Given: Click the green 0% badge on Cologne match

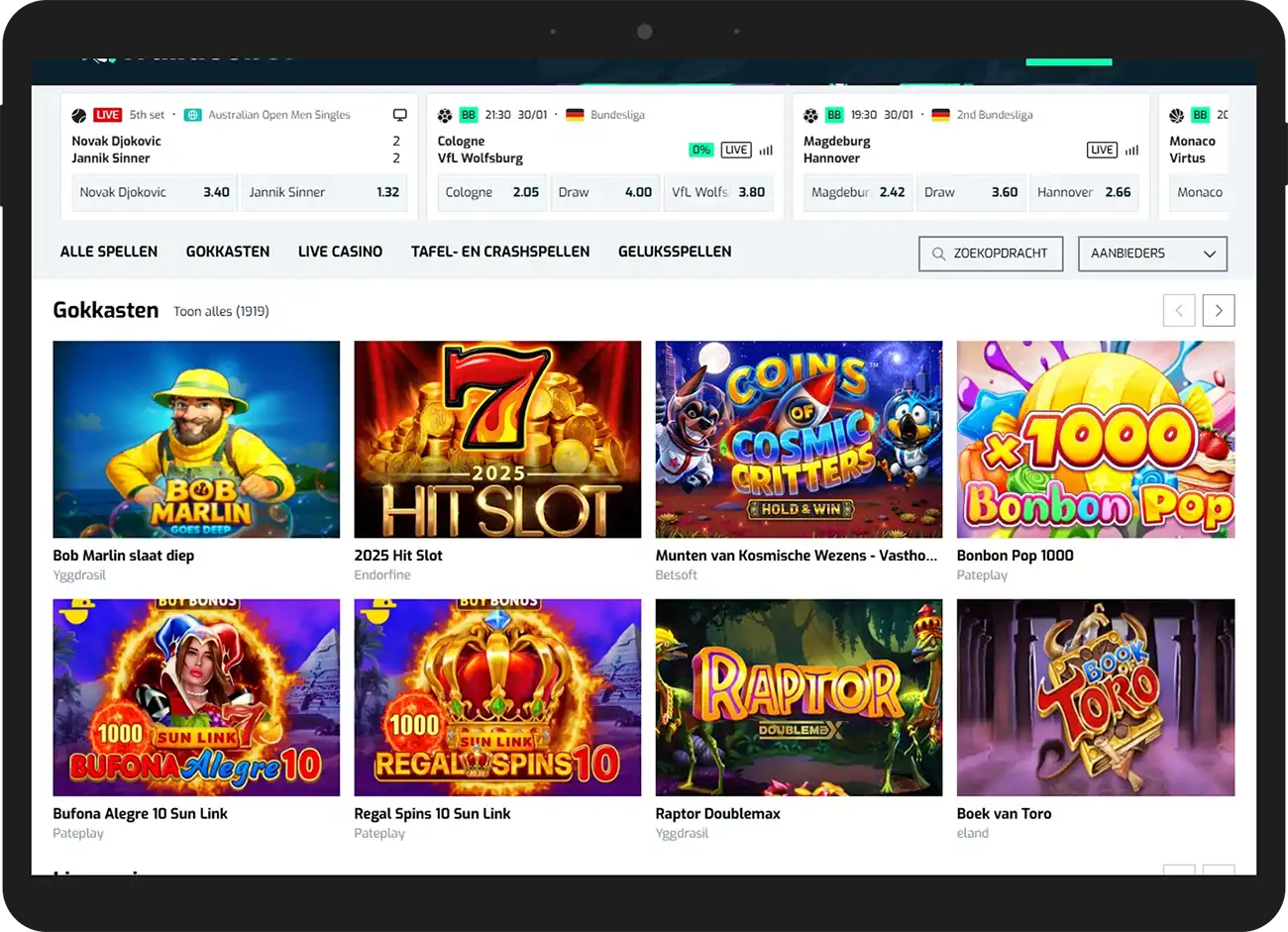Looking at the screenshot, I should pos(701,150).
